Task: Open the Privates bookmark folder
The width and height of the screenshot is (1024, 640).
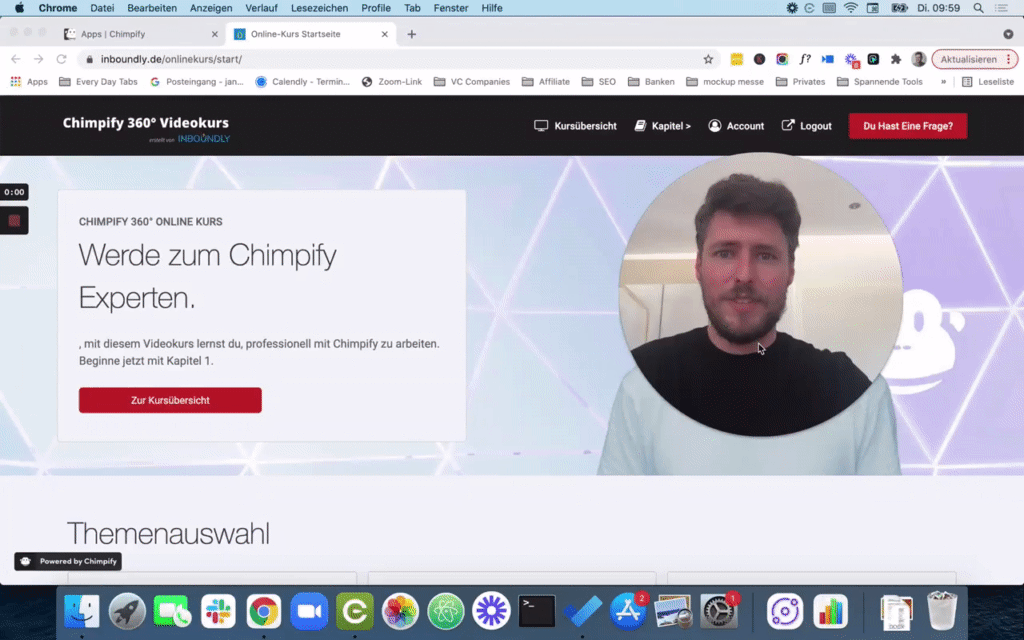Action: click(x=800, y=82)
